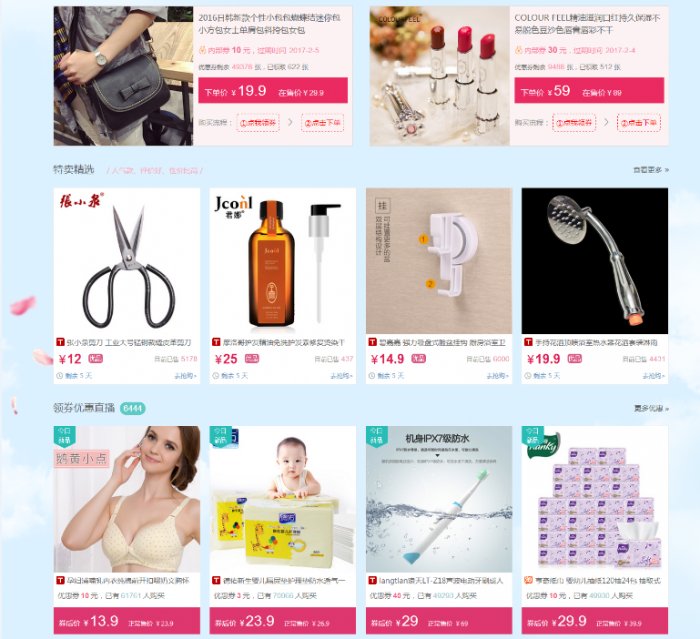Click the coupon badge next to ¥25 price
700x639 pixels.
click(x=252, y=359)
